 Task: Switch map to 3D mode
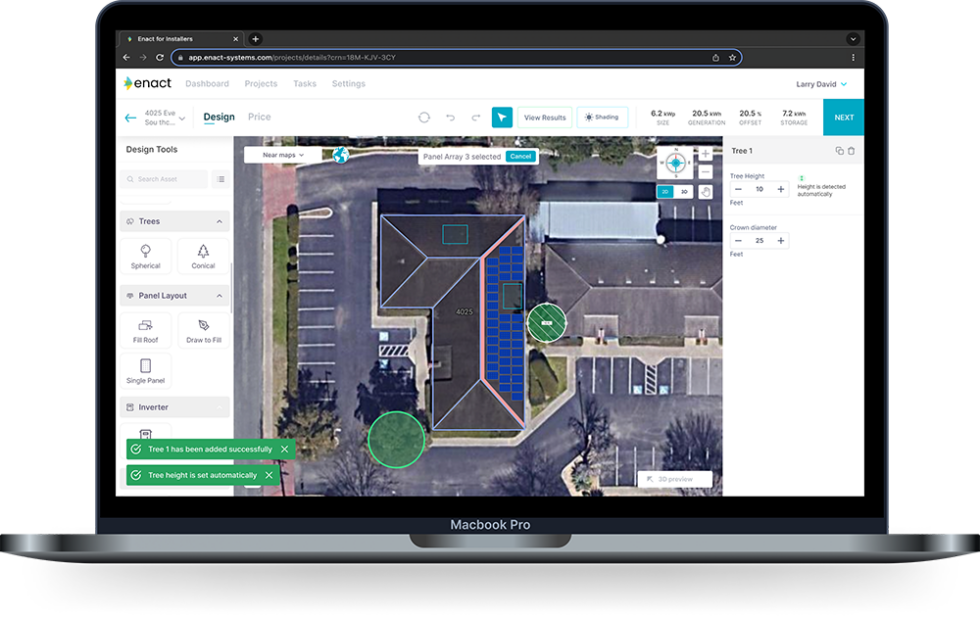[684, 190]
